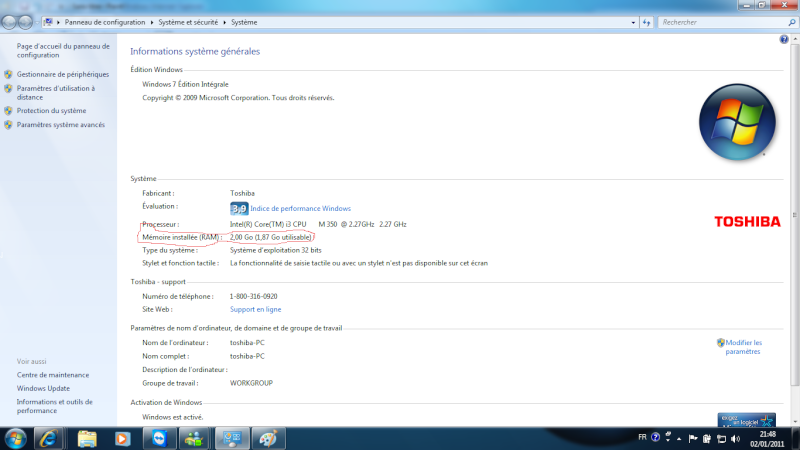Viewport: 800px width, 450px height.
Task: Open Page d'accueil du panneau de configuration
Action: coord(63,51)
